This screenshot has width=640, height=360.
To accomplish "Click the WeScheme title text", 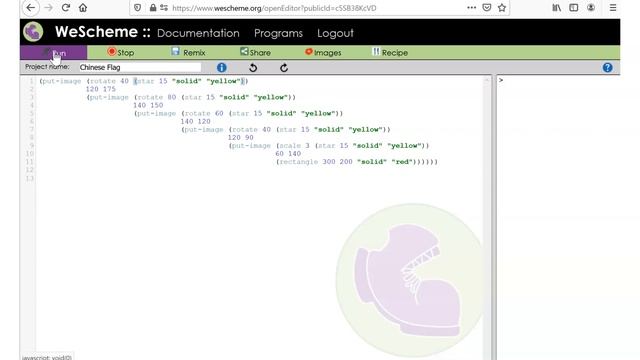I will (102, 32).
